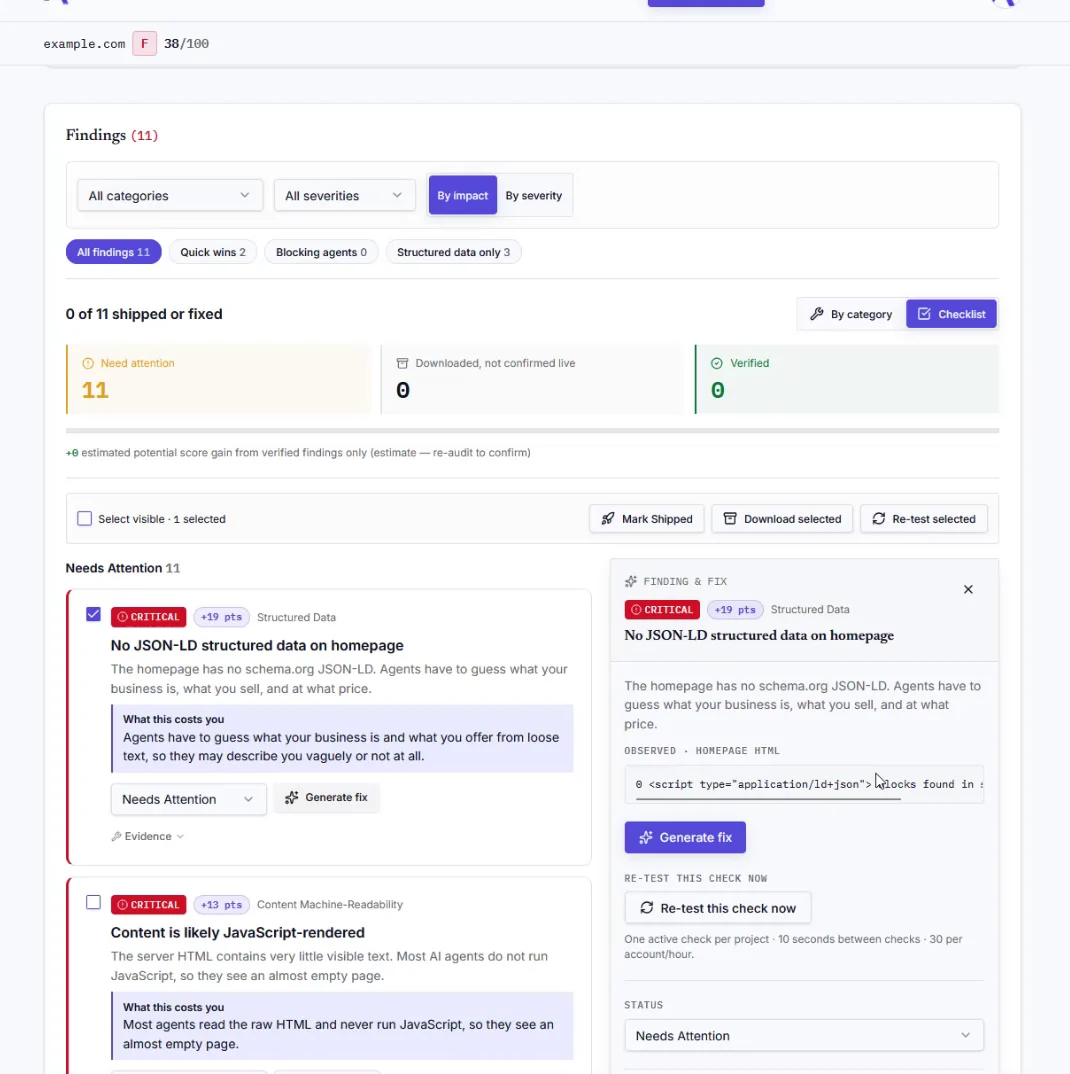The image size is (1070, 1074).
Task: Switch to Structured data only filter
Action: [453, 252]
